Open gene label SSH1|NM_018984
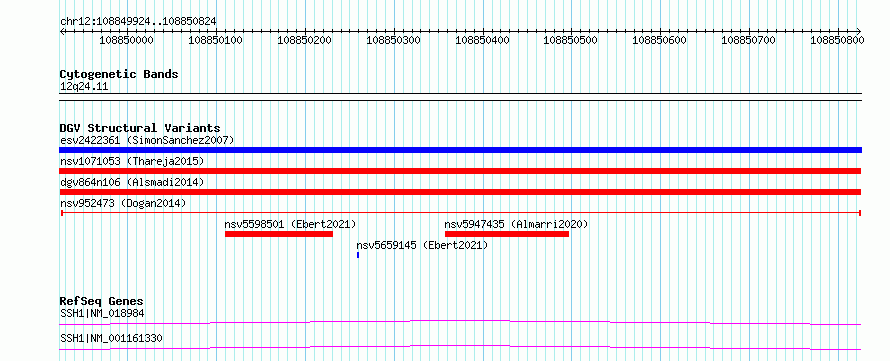The height and width of the screenshot is (361, 890). pyautogui.click(x=102, y=313)
